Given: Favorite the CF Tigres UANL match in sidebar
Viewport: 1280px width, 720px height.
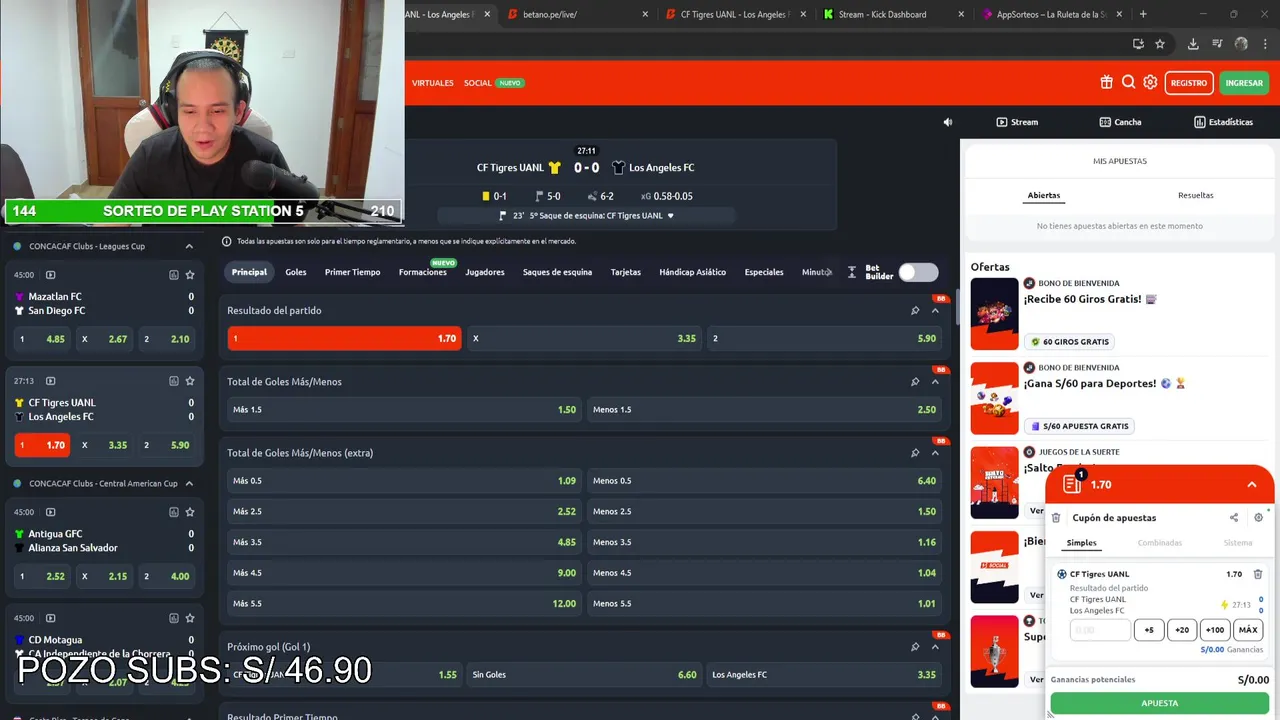Looking at the screenshot, I should 190,381.
